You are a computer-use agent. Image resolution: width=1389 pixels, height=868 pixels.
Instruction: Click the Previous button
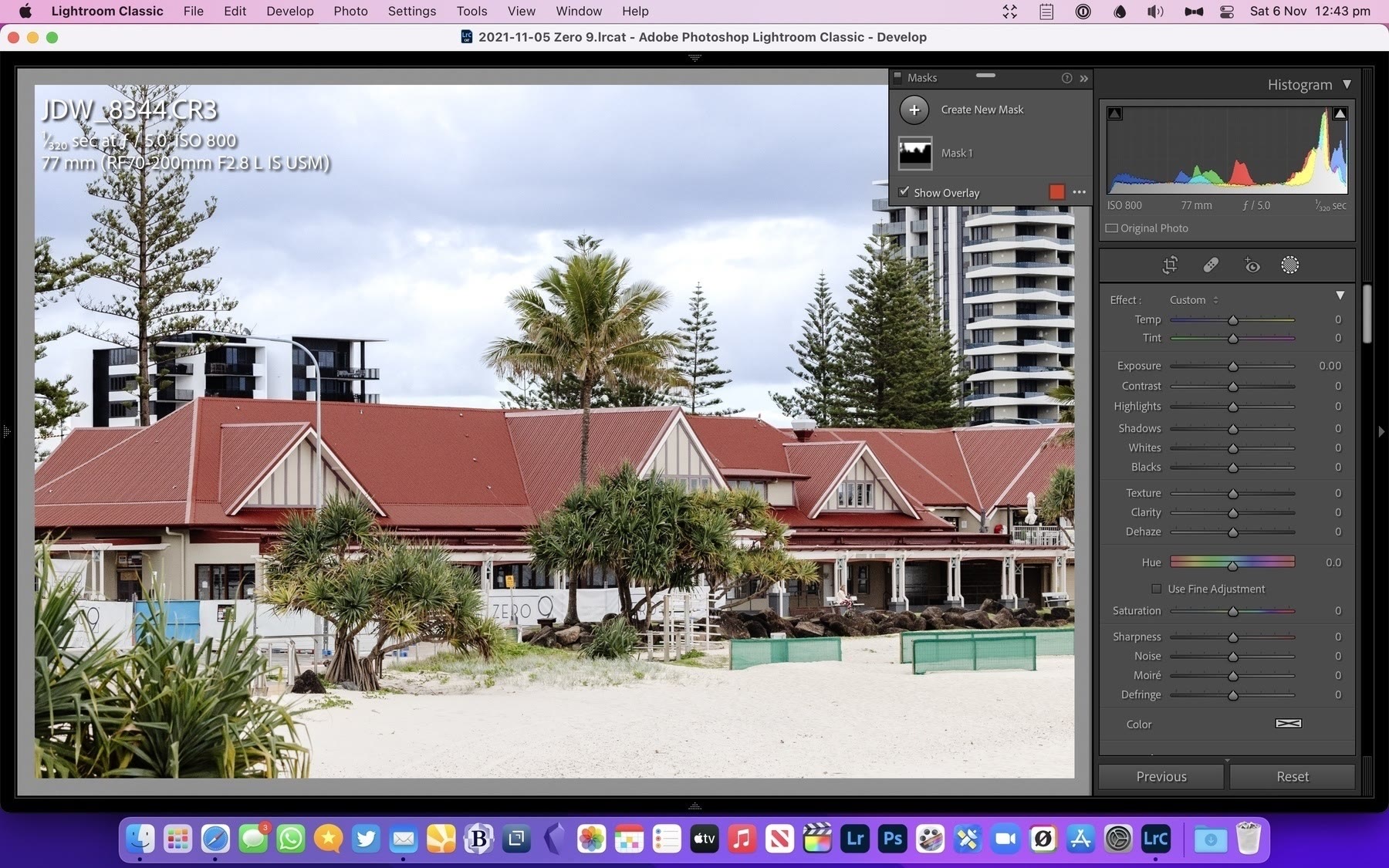point(1161,776)
